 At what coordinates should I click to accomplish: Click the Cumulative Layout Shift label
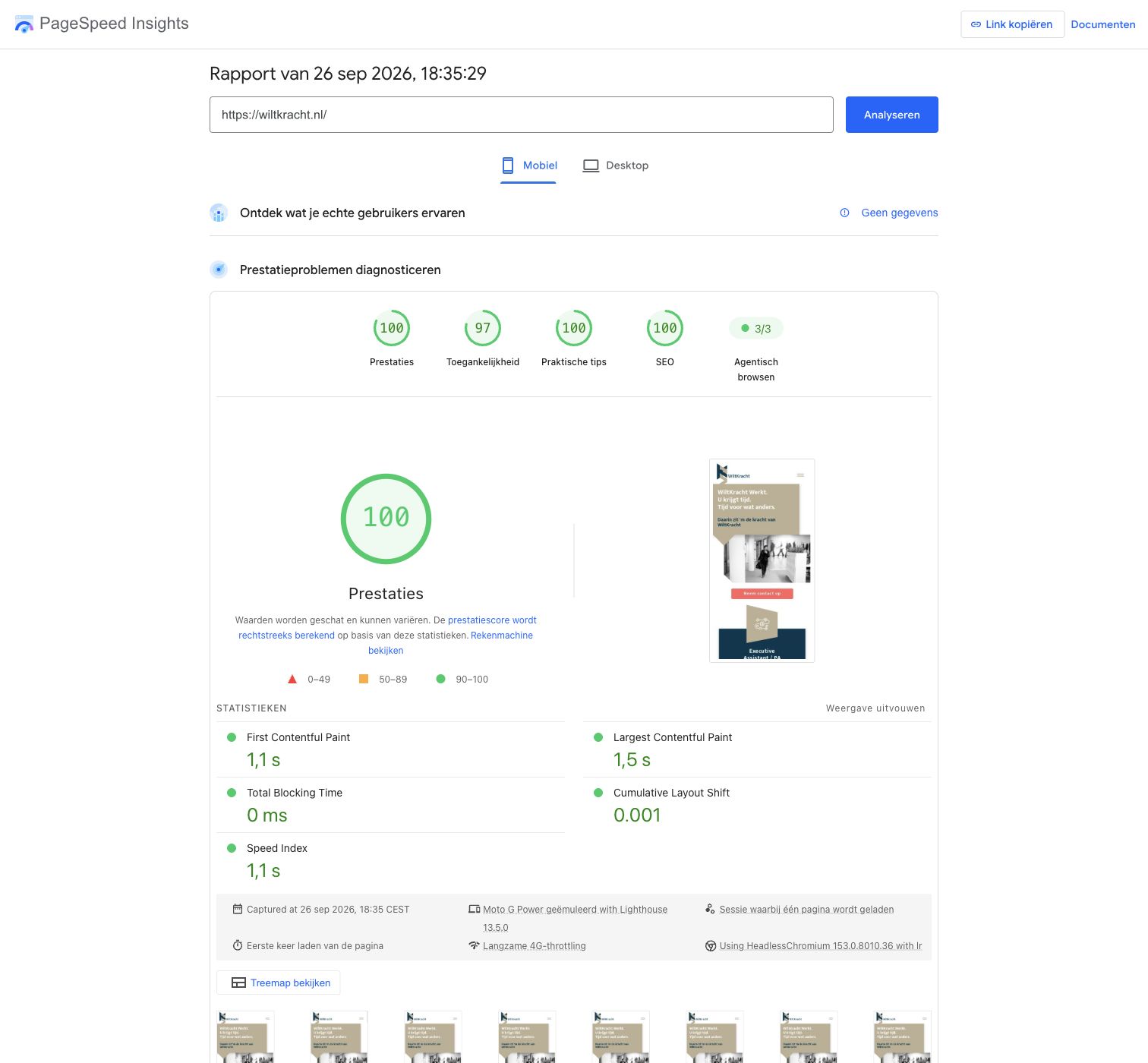click(671, 793)
